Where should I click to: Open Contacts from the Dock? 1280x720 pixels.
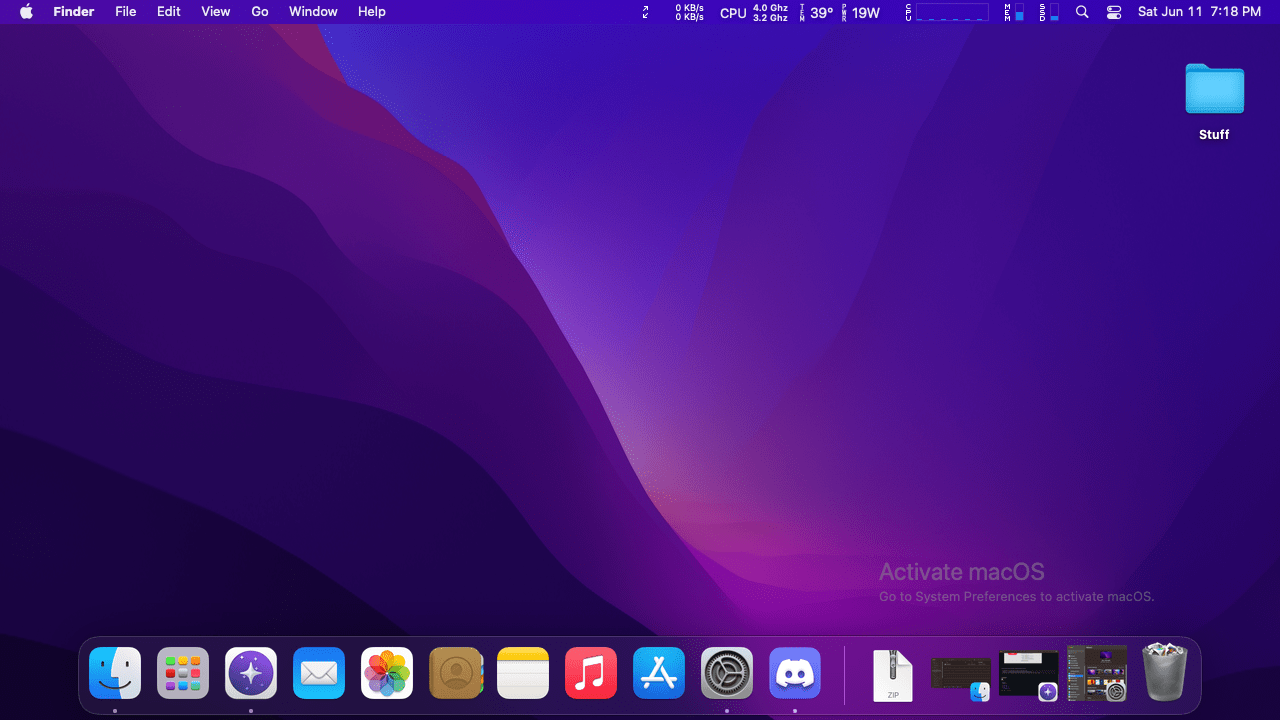click(456, 673)
